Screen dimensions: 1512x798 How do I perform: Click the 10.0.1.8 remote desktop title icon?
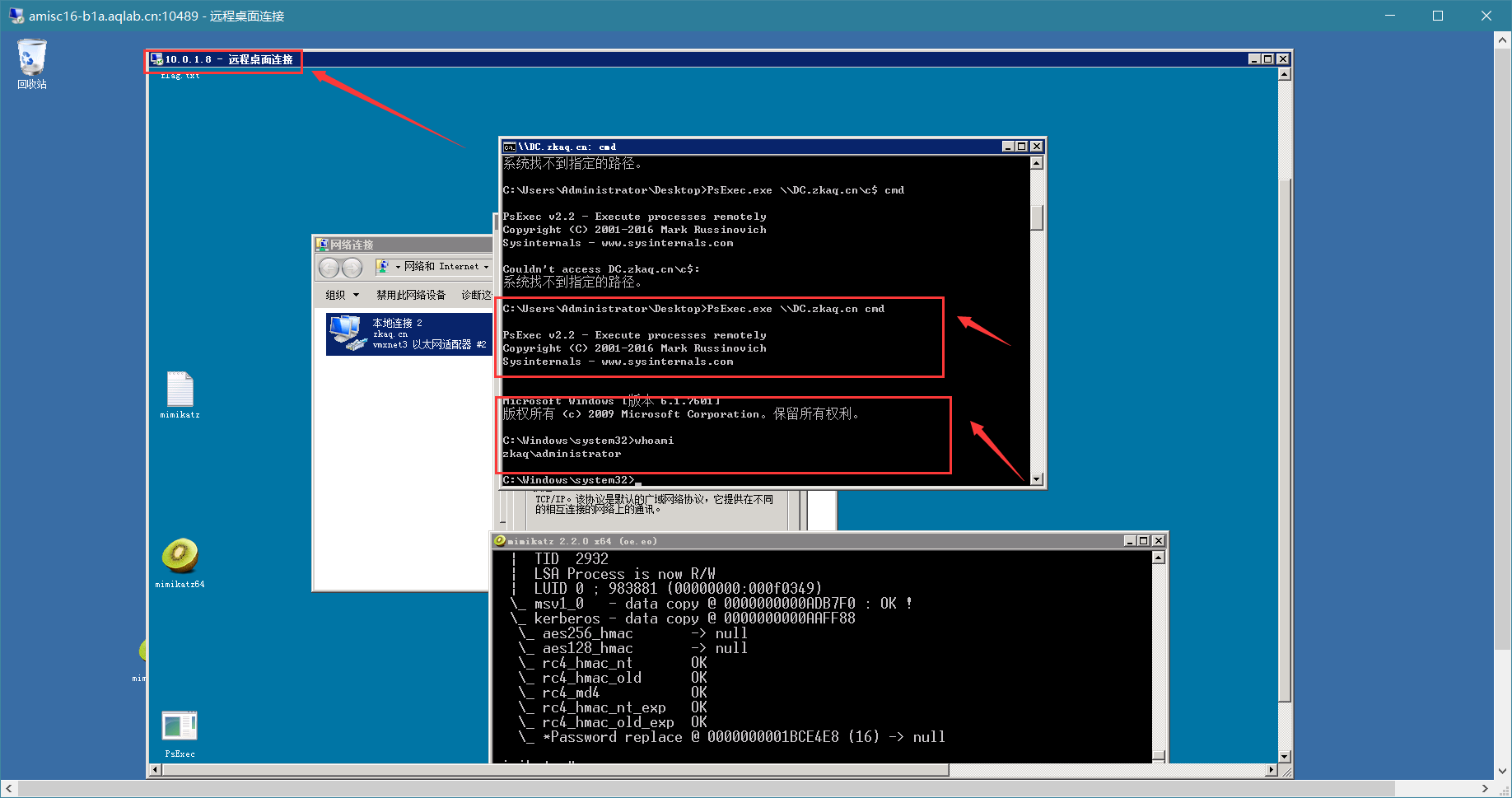[156, 59]
